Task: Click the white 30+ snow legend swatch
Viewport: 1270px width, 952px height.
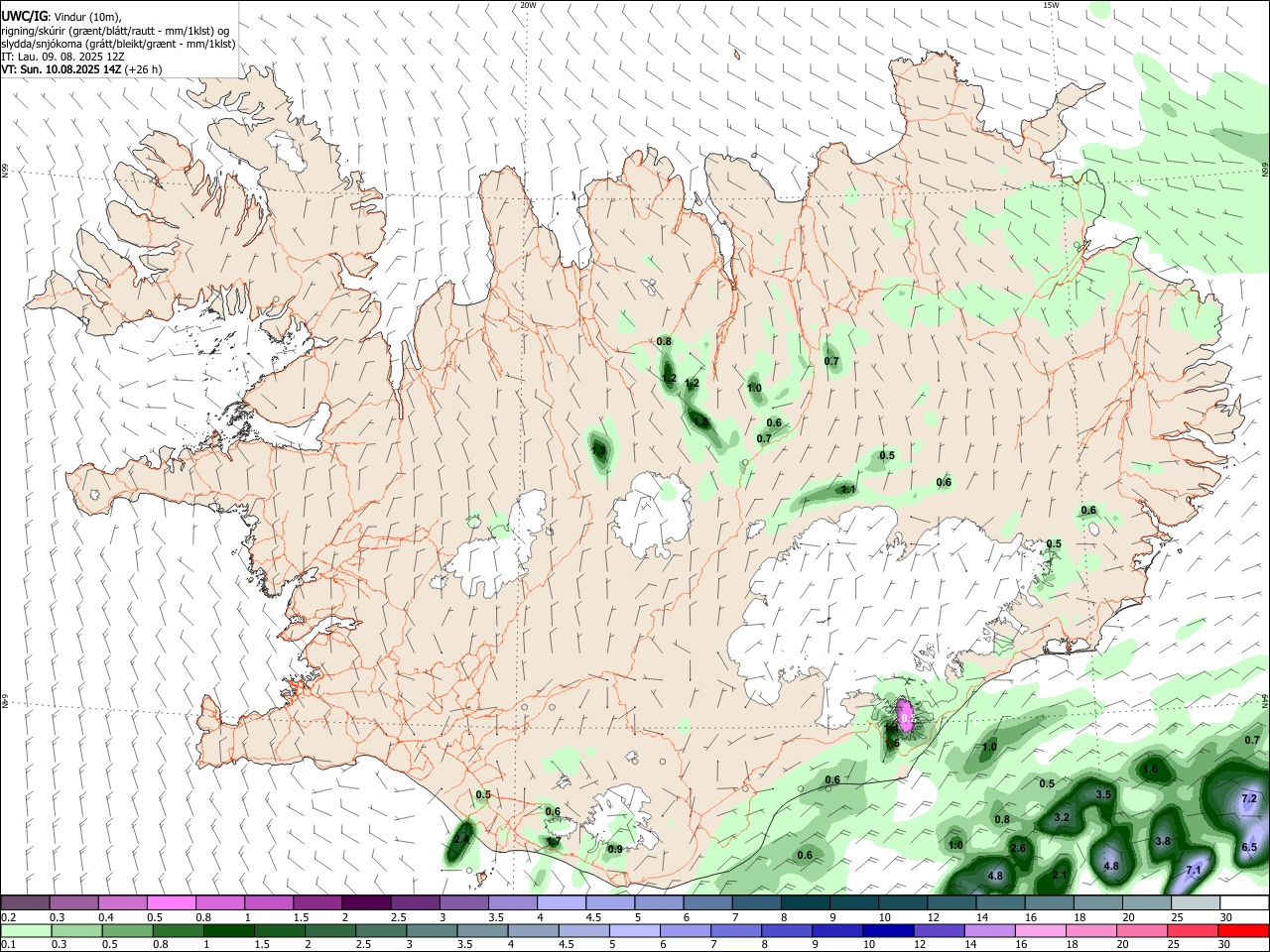Action: pyautogui.click(x=1244, y=903)
